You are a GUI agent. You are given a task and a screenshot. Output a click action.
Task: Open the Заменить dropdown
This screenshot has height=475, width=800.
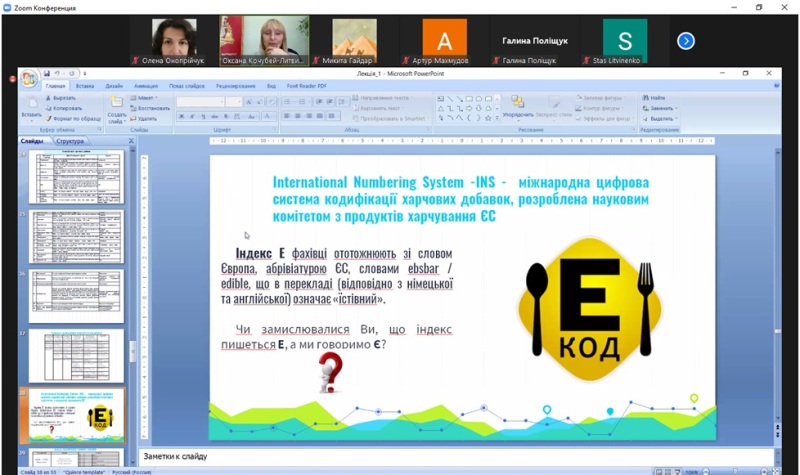tap(660, 108)
